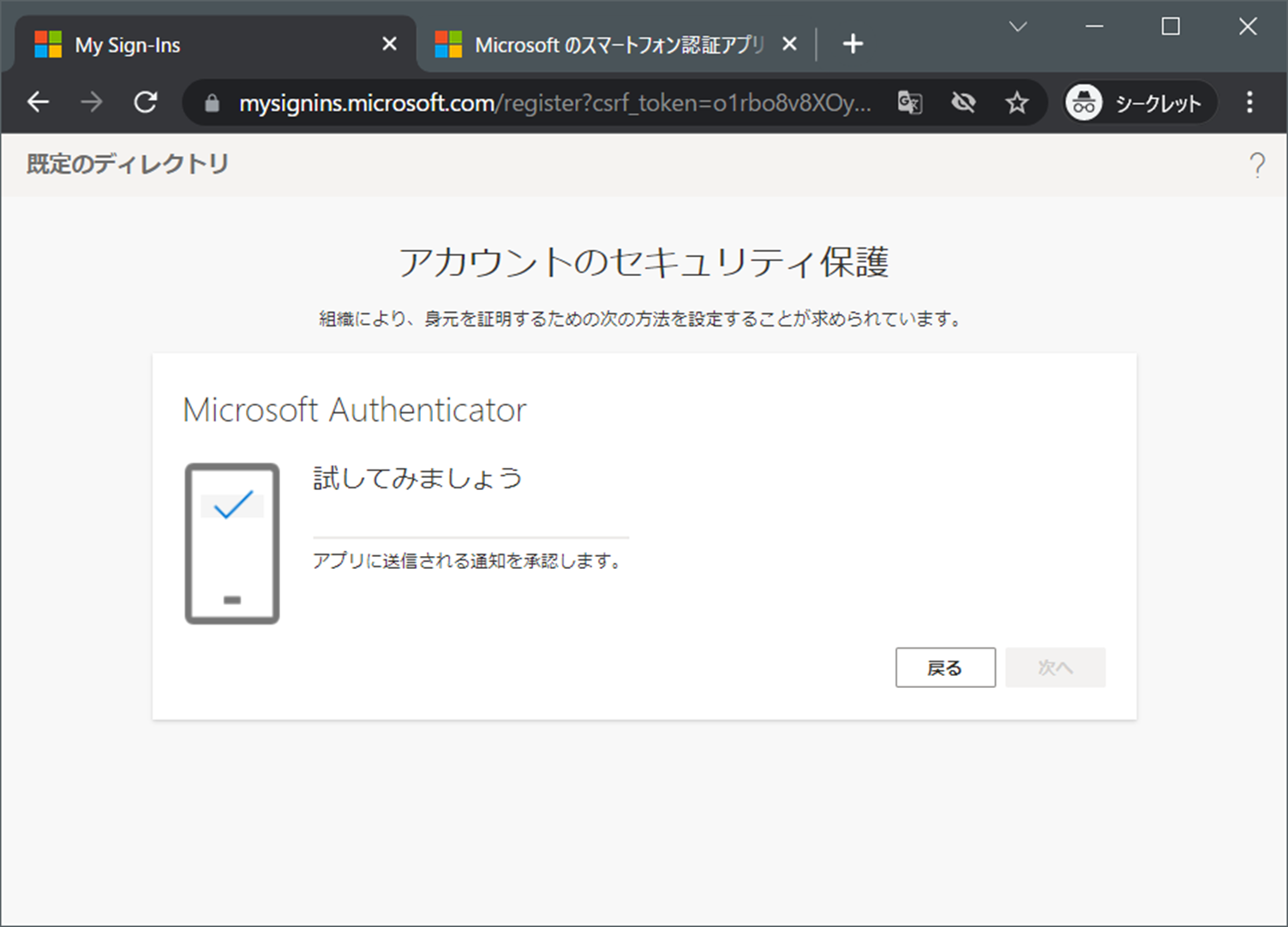Screen dimensions: 1288x927
Task: Click the アプリに送信される通知を承認します text
Action: (468, 561)
